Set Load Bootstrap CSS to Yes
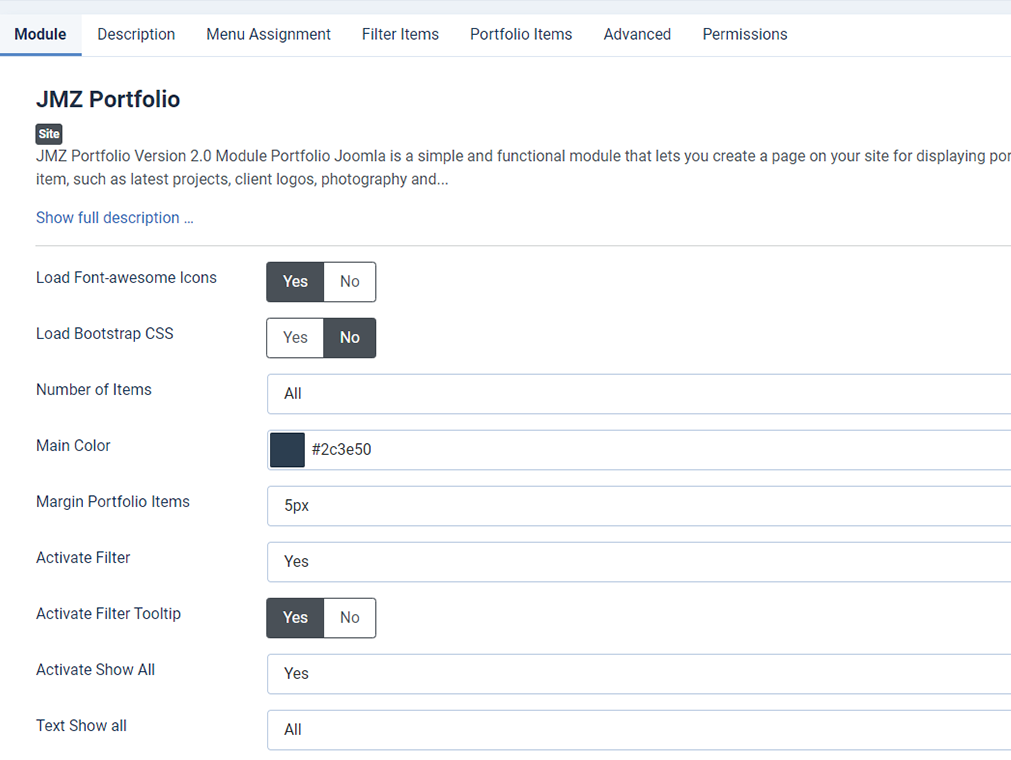This screenshot has height=760, width=1011. pos(295,338)
